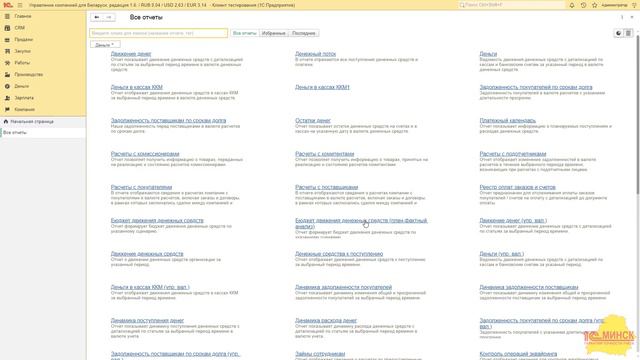Open the form's more options dots

tap(622, 17)
